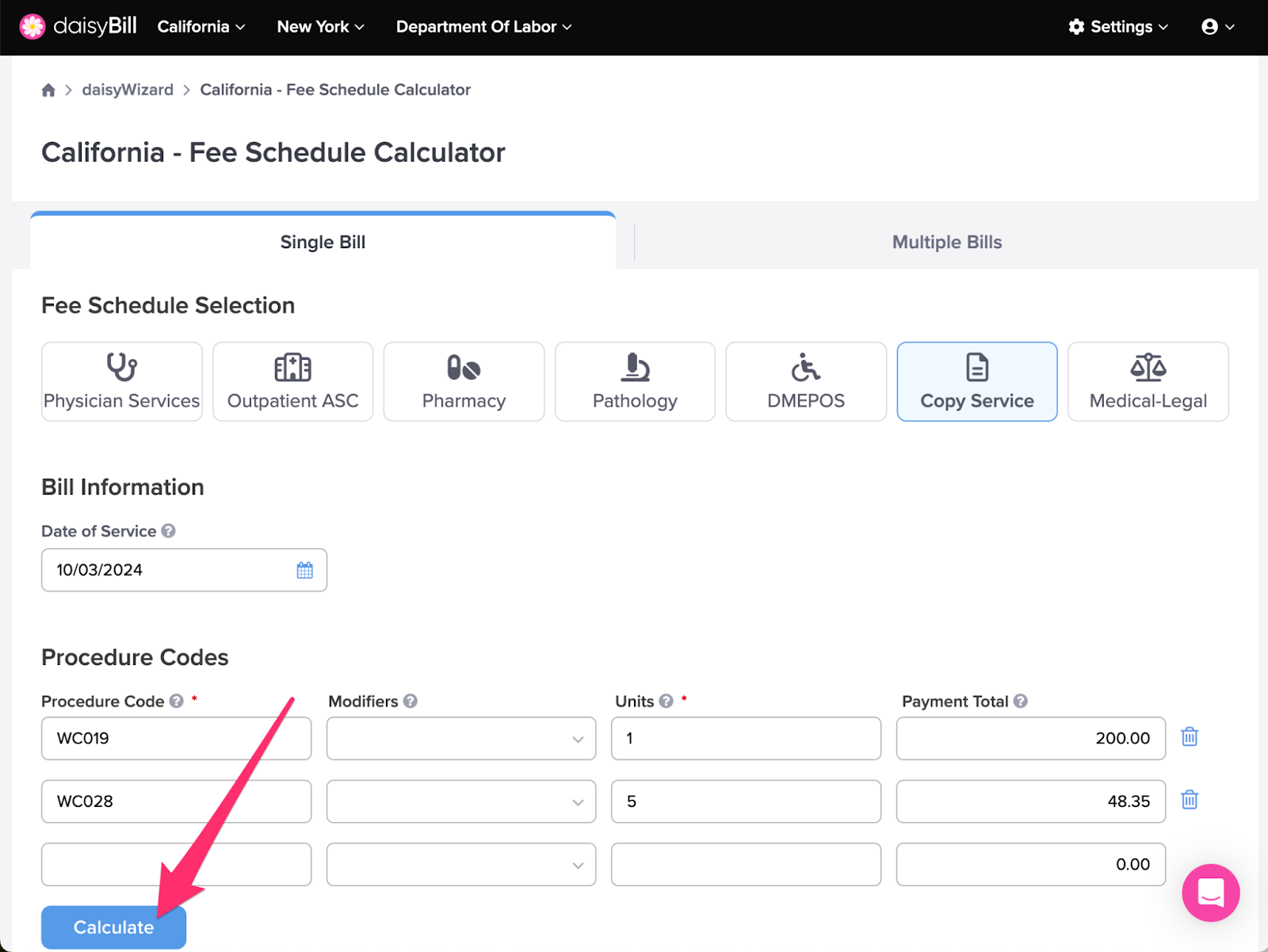
Task: Expand the California navigation menu
Action: [x=201, y=27]
